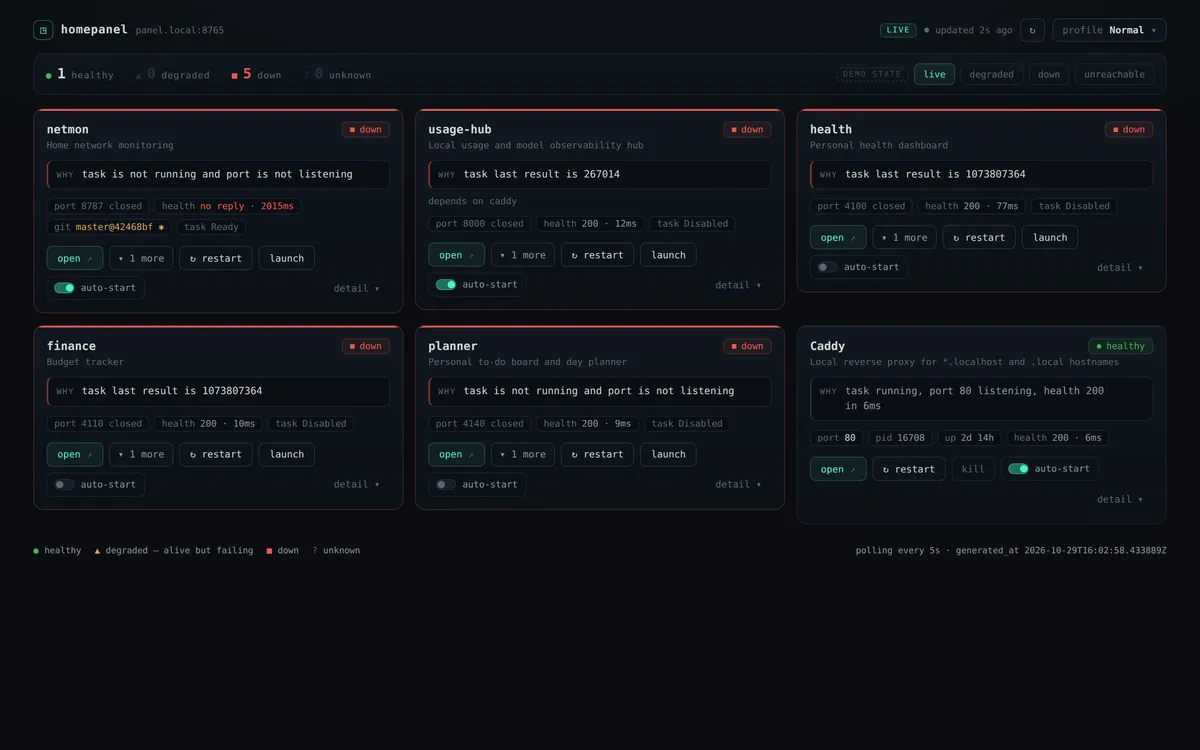The height and width of the screenshot is (750, 1200).
Task: Click the '5 down' summary counter
Action: [256, 74]
